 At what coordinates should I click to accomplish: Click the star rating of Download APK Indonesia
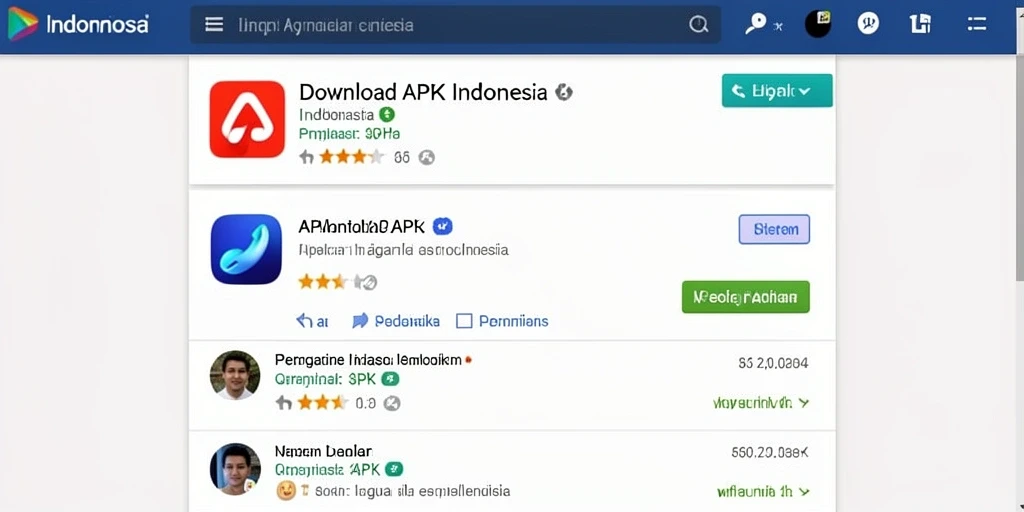(x=351, y=157)
